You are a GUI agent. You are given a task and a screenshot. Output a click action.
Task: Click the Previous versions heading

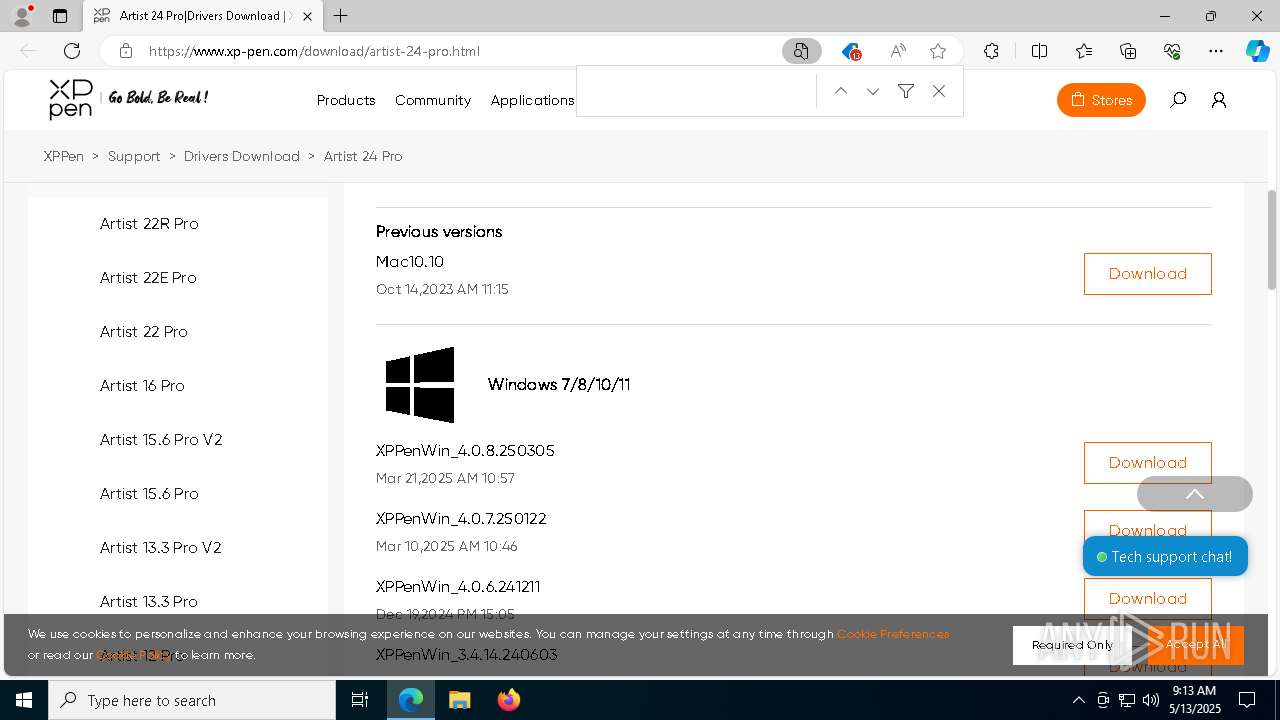[439, 232]
